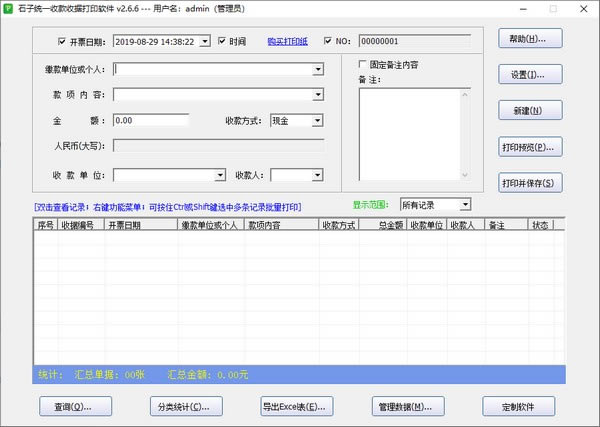Open 设置(I) settings button
This screenshot has width=600, height=427.
click(x=530, y=75)
